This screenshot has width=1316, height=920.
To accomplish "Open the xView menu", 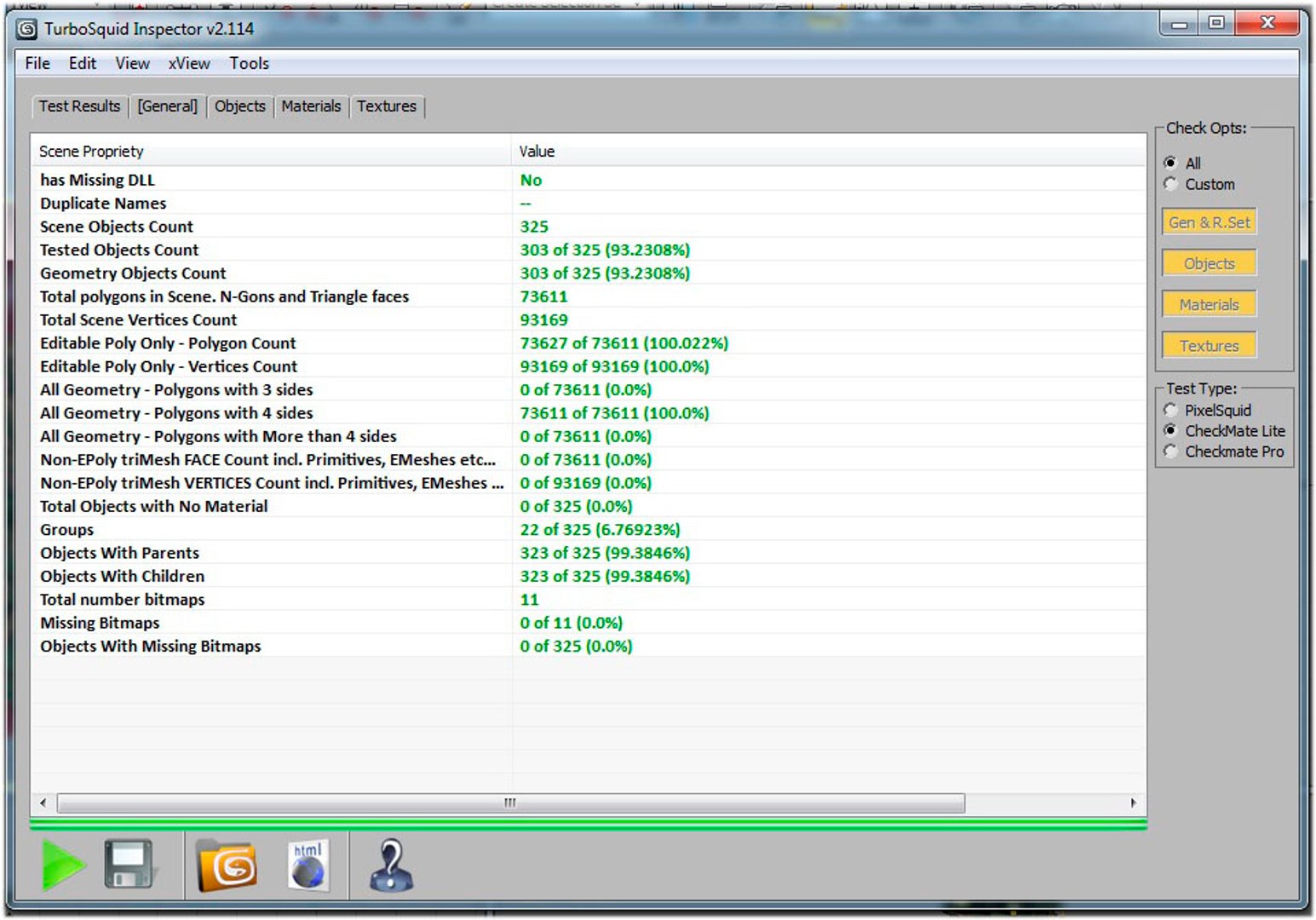I will [189, 63].
